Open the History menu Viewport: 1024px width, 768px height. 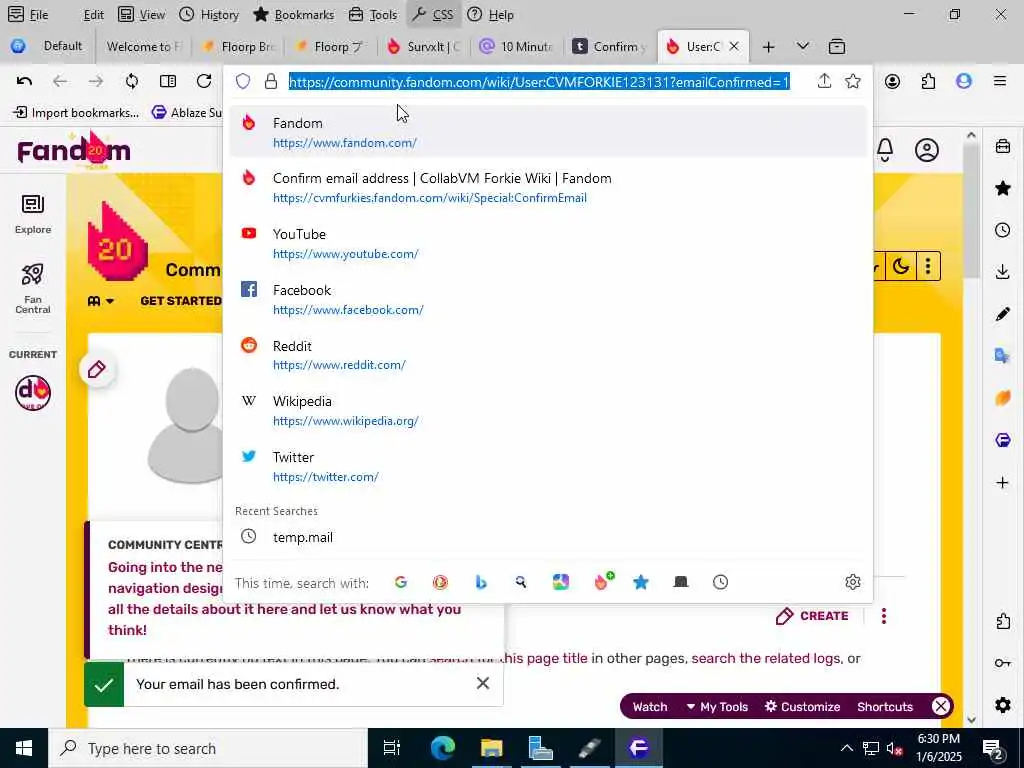pyautogui.click(x=209, y=14)
